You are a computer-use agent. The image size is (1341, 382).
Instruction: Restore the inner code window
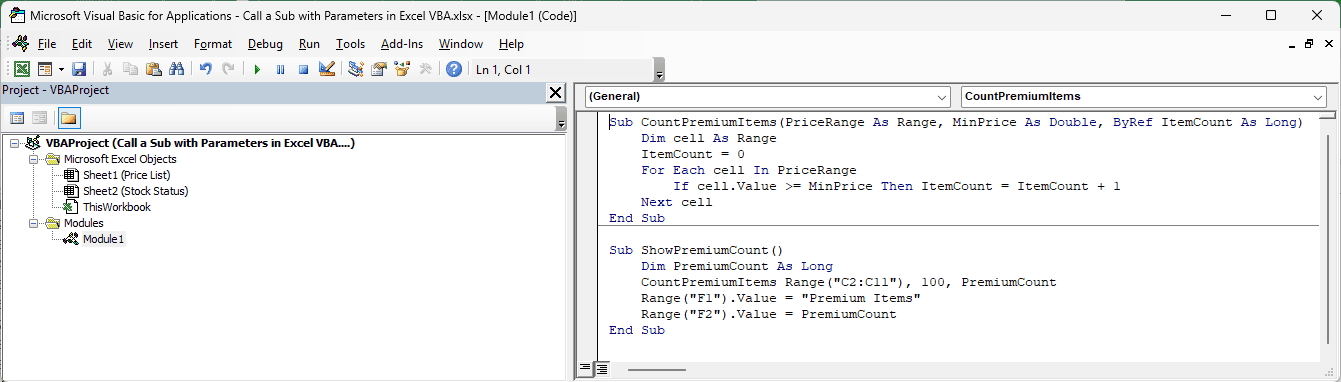pyautogui.click(x=1308, y=44)
